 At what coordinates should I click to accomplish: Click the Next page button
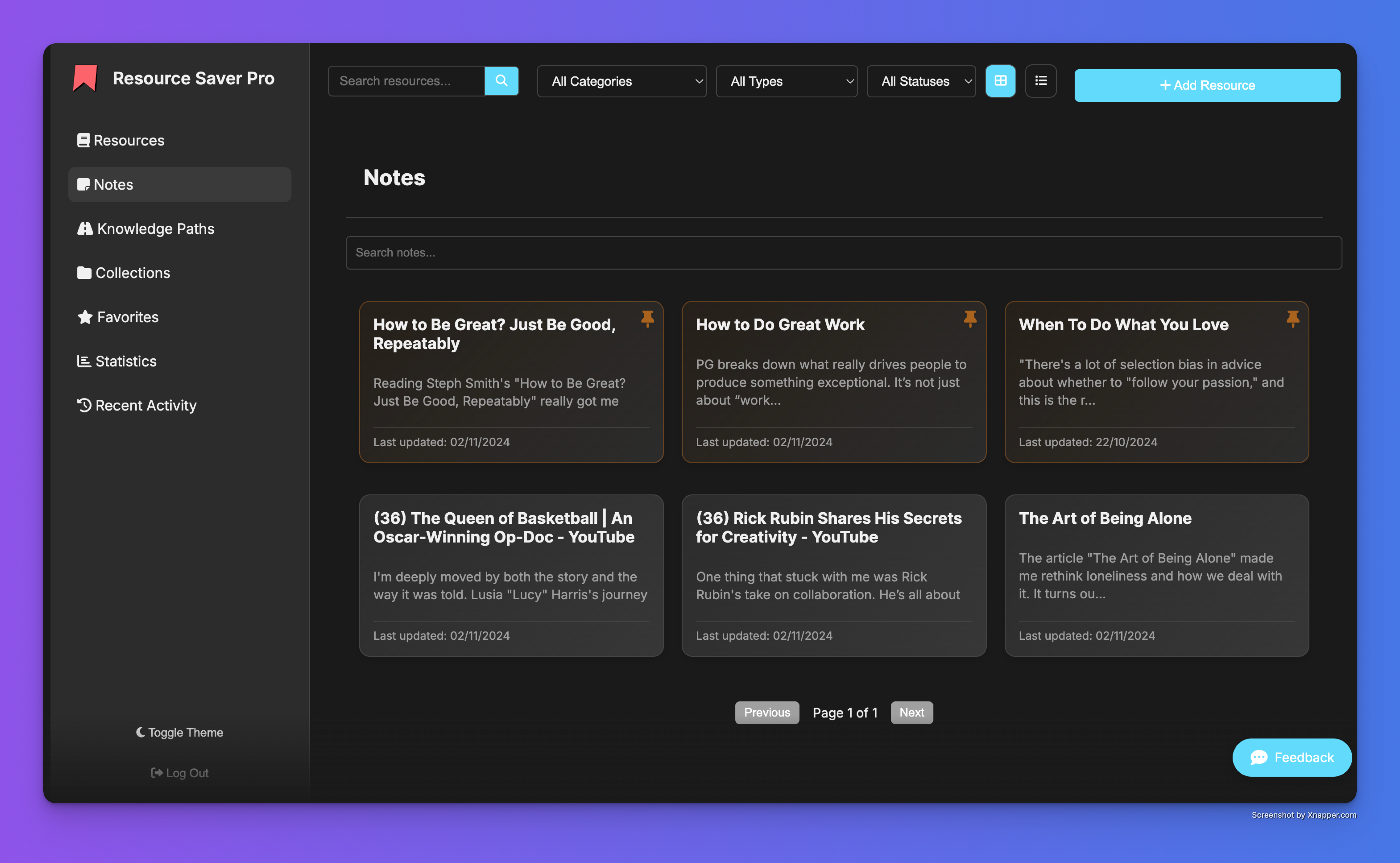(911, 712)
